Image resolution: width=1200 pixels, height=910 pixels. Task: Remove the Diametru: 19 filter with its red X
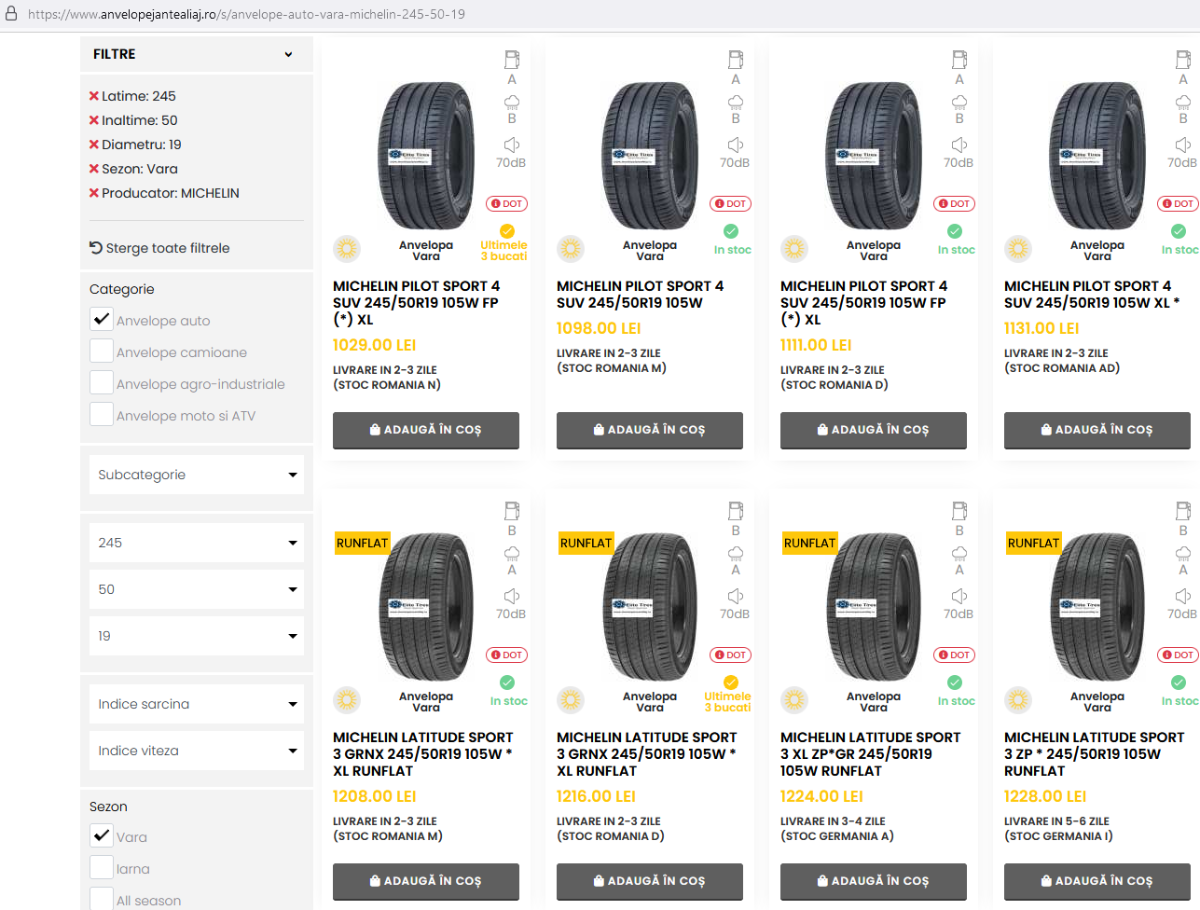click(94, 145)
